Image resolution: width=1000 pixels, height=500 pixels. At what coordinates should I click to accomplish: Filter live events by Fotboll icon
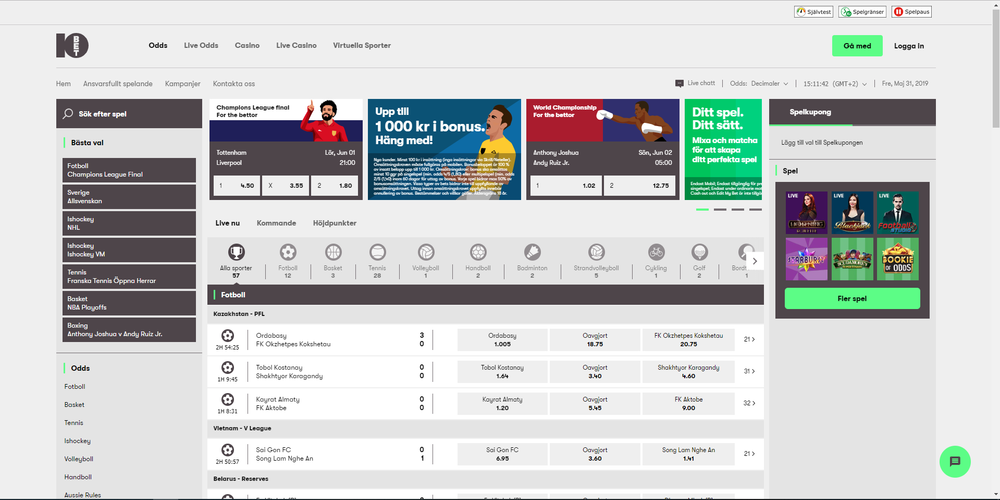(x=288, y=252)
